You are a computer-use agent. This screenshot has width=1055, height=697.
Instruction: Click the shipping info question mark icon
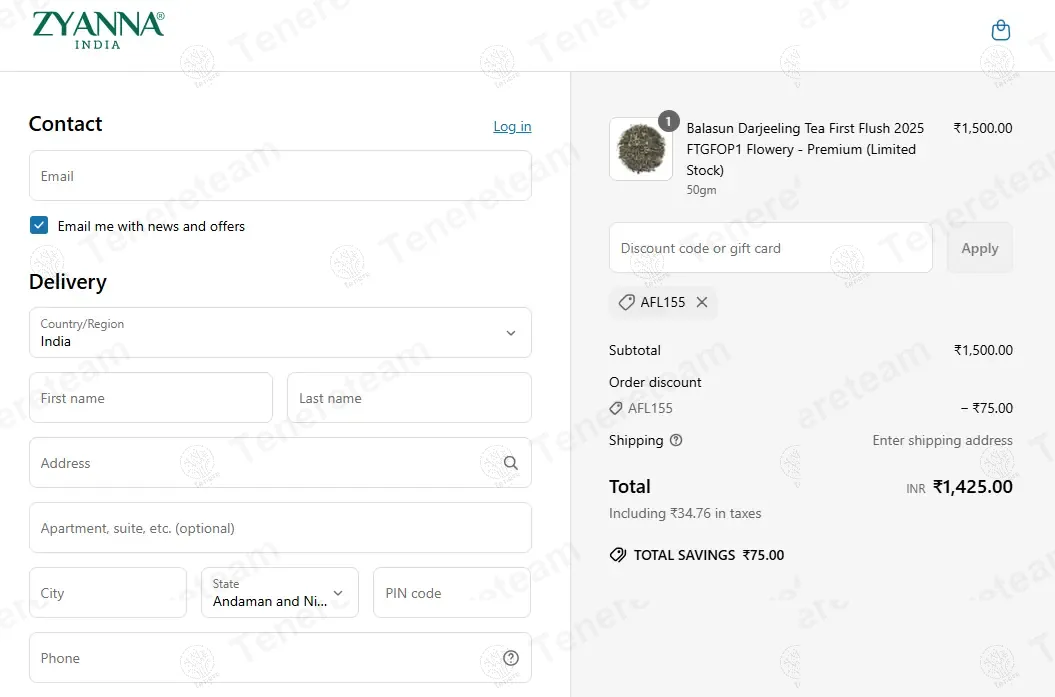coord(676,440)
